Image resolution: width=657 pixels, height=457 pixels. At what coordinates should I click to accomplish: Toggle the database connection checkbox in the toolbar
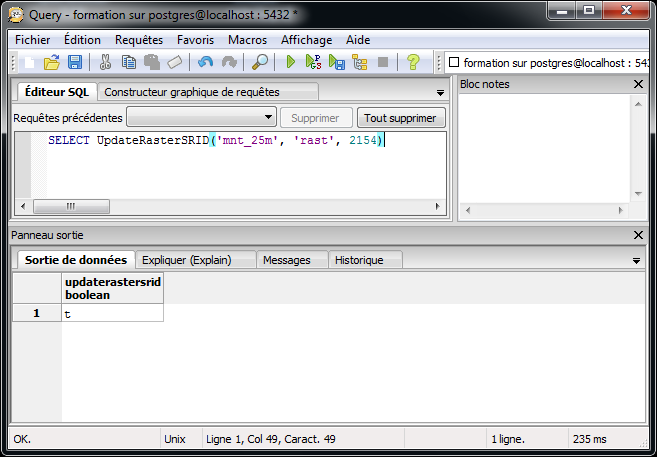454,63
